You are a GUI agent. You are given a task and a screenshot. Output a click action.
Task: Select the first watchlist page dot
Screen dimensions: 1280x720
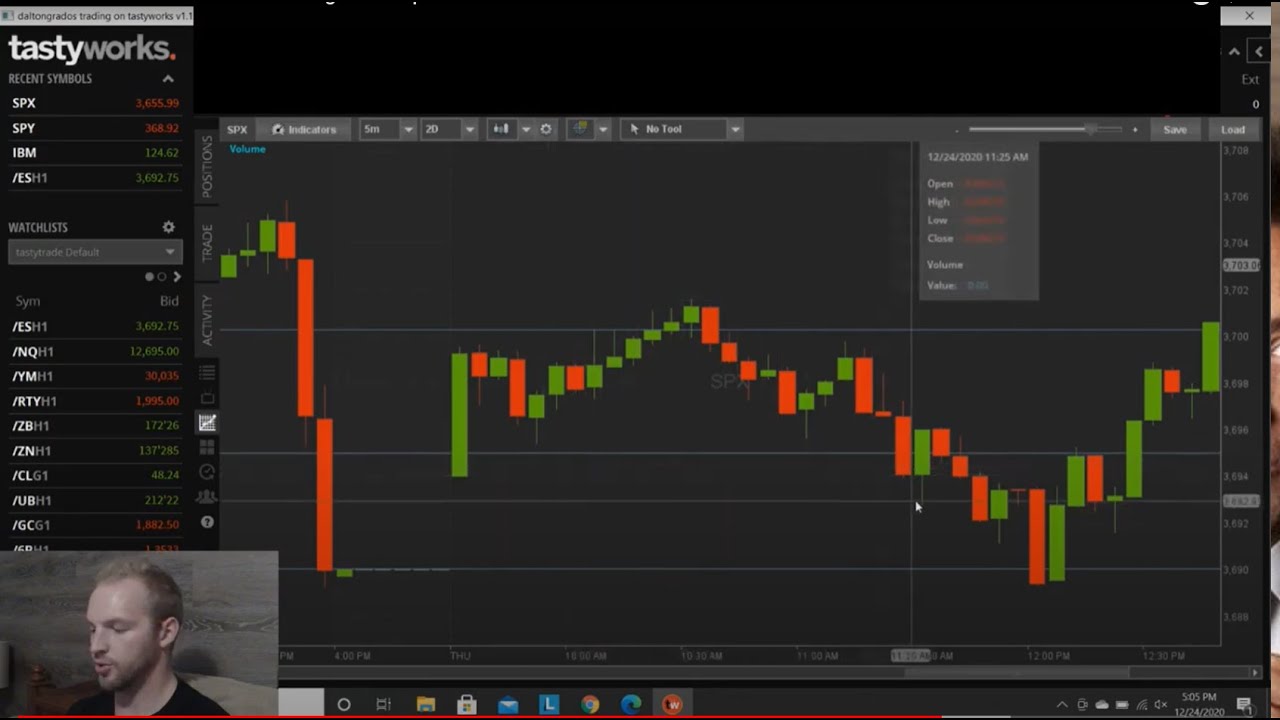coord(150,277)
